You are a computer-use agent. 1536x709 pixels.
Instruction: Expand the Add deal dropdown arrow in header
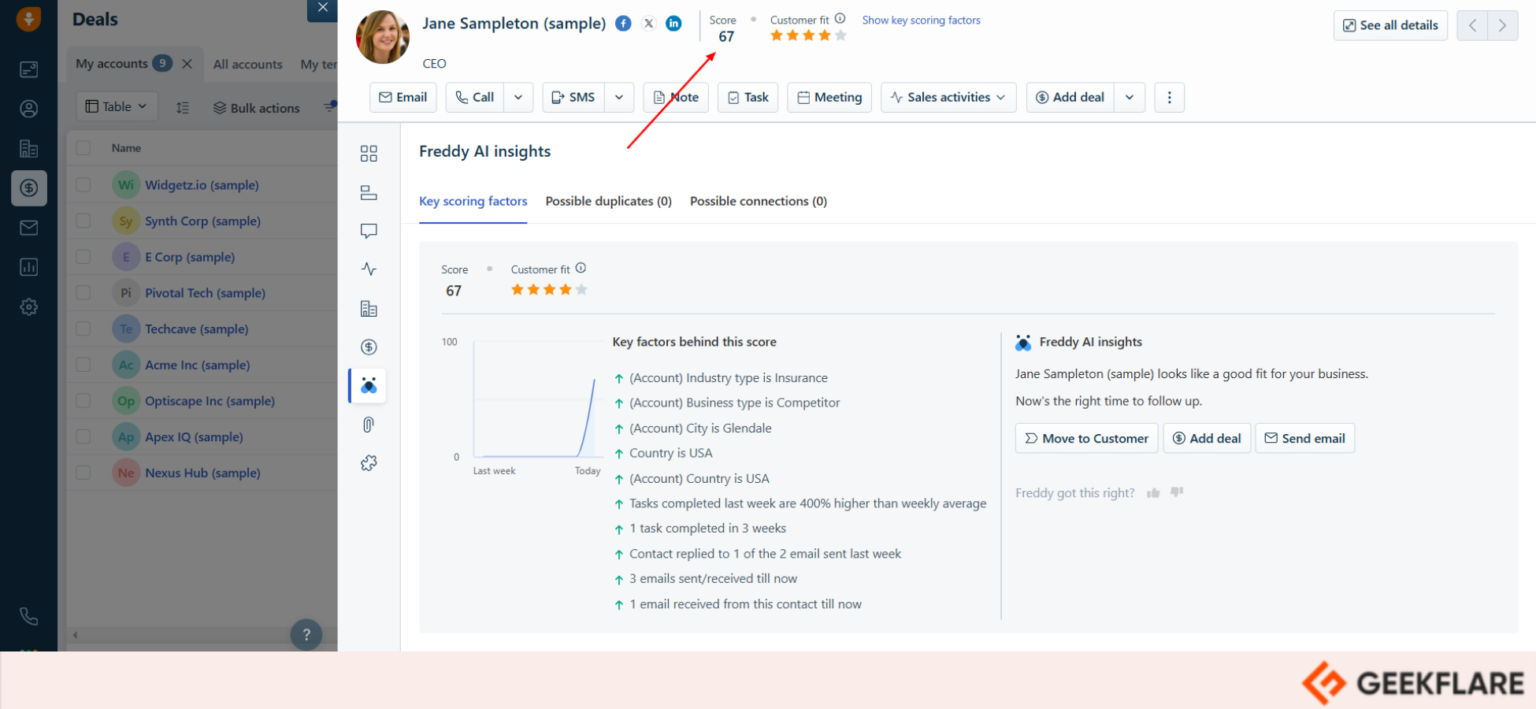click(1129, 97)
